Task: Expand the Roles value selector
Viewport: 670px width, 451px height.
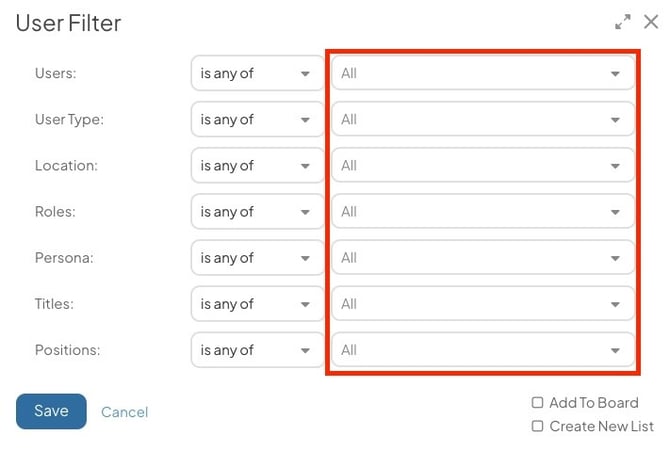Action: 483,212
